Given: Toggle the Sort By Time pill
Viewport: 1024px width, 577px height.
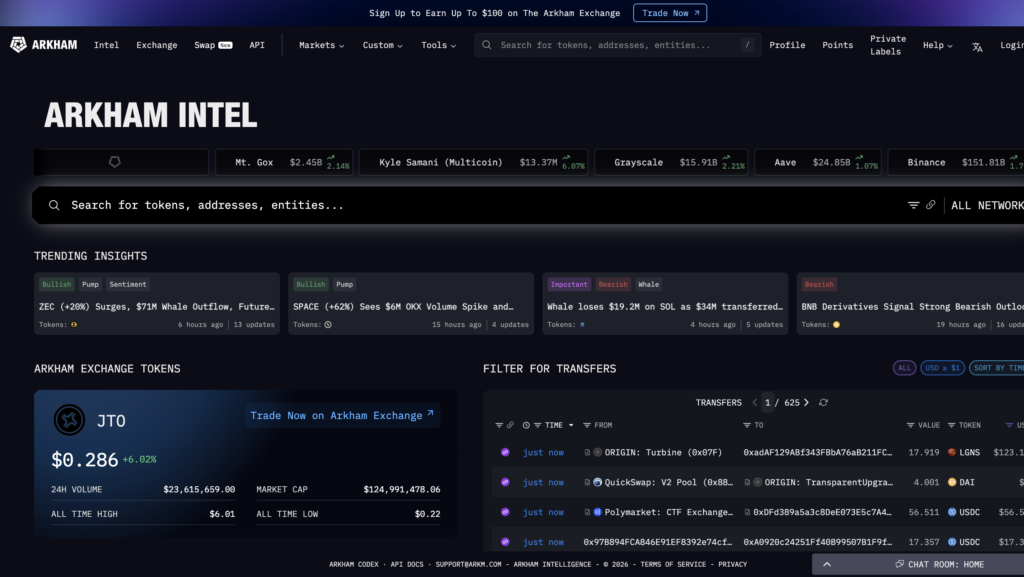Looking at the screenshot, I should tap(995, 368).
